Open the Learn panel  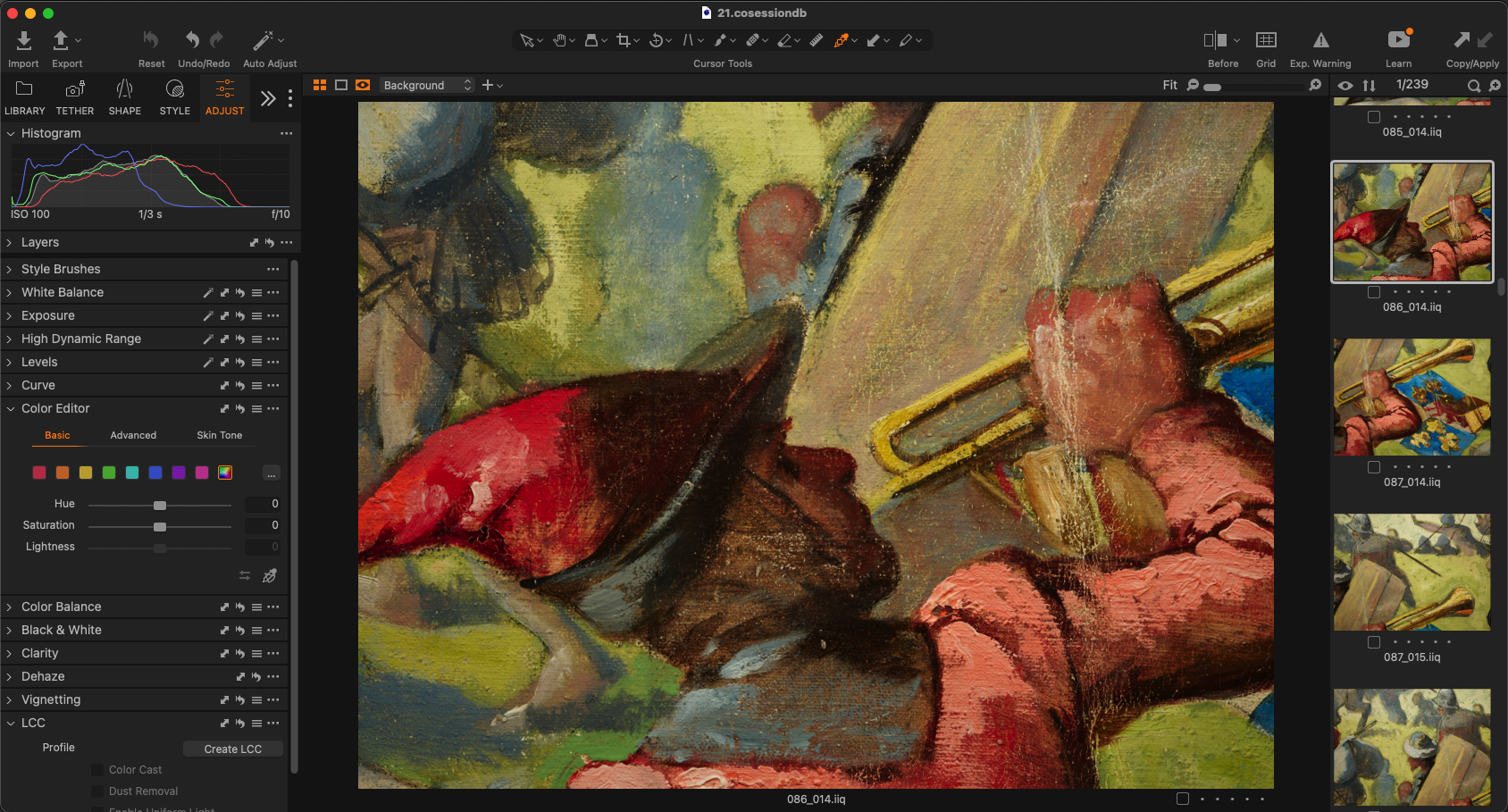1399,39
